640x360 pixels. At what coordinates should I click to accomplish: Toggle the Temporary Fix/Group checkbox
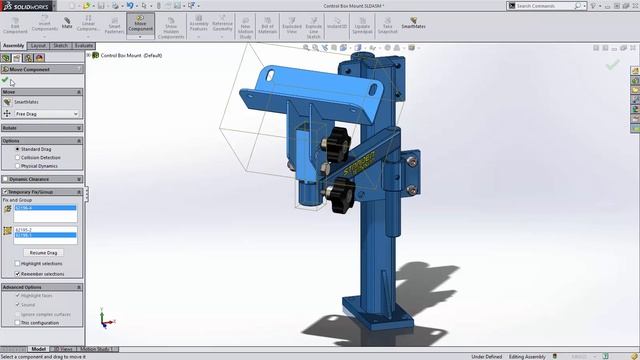pyautogui.click(x=5, y=191)
